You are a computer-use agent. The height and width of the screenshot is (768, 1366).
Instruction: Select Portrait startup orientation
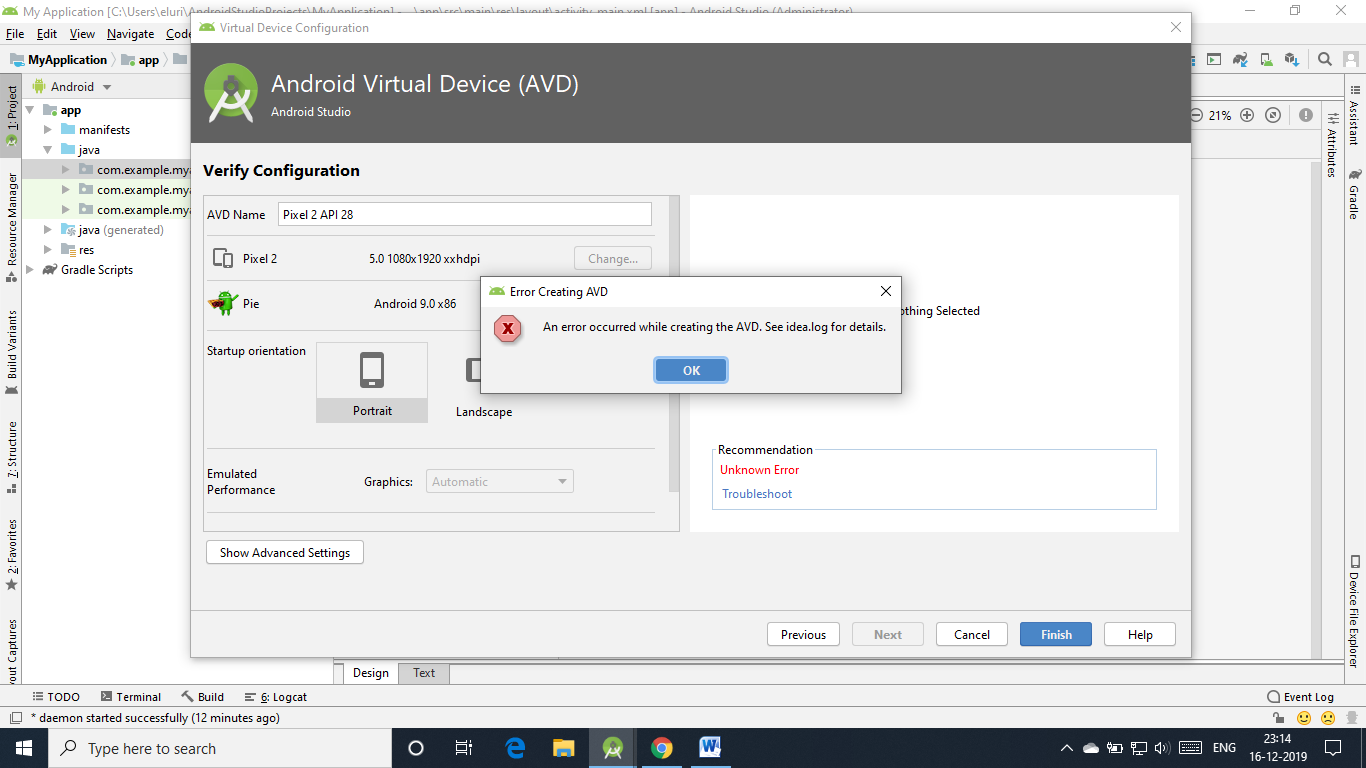372,382
